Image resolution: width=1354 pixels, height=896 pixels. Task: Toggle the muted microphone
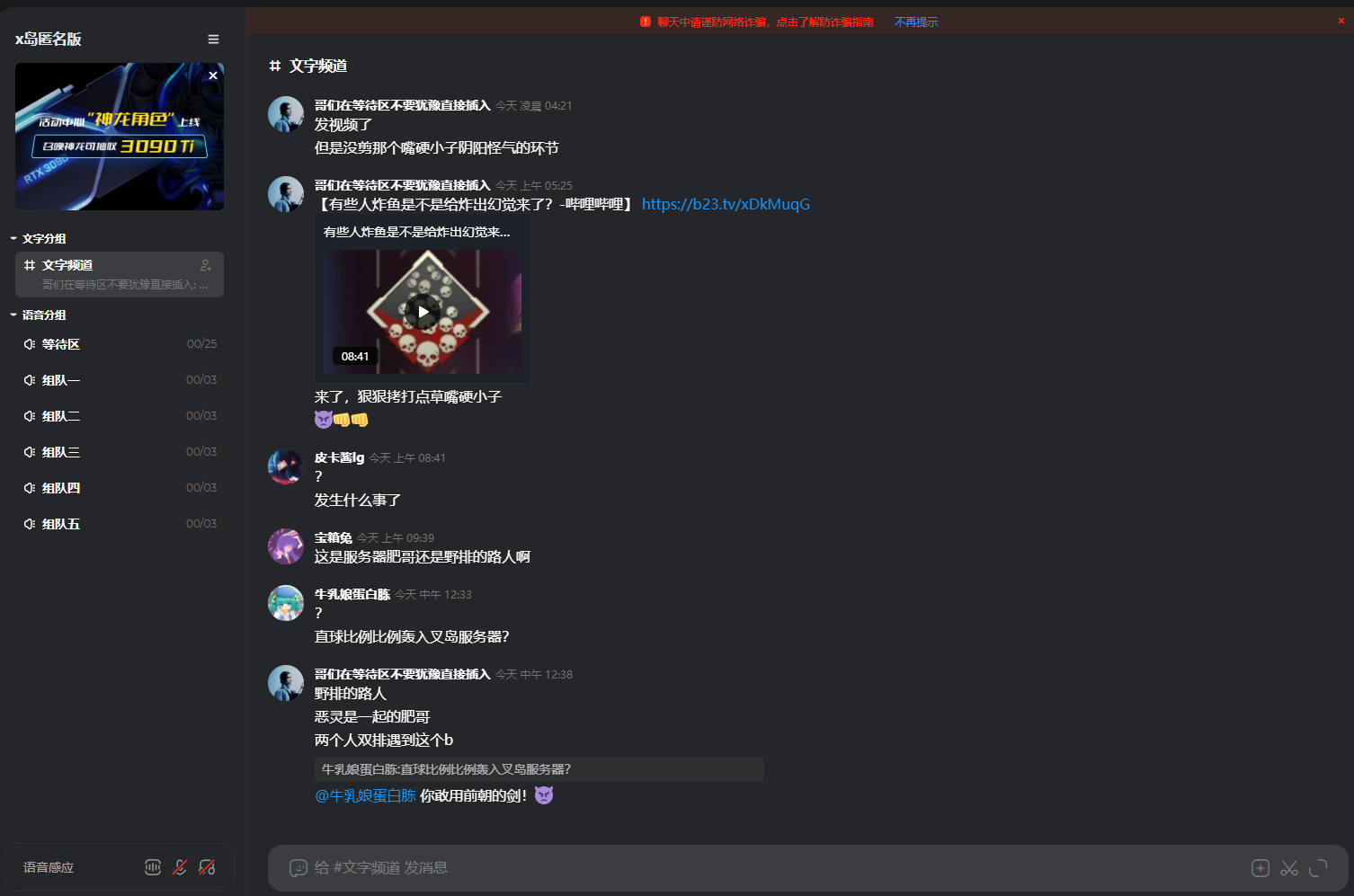pos(180,867)
